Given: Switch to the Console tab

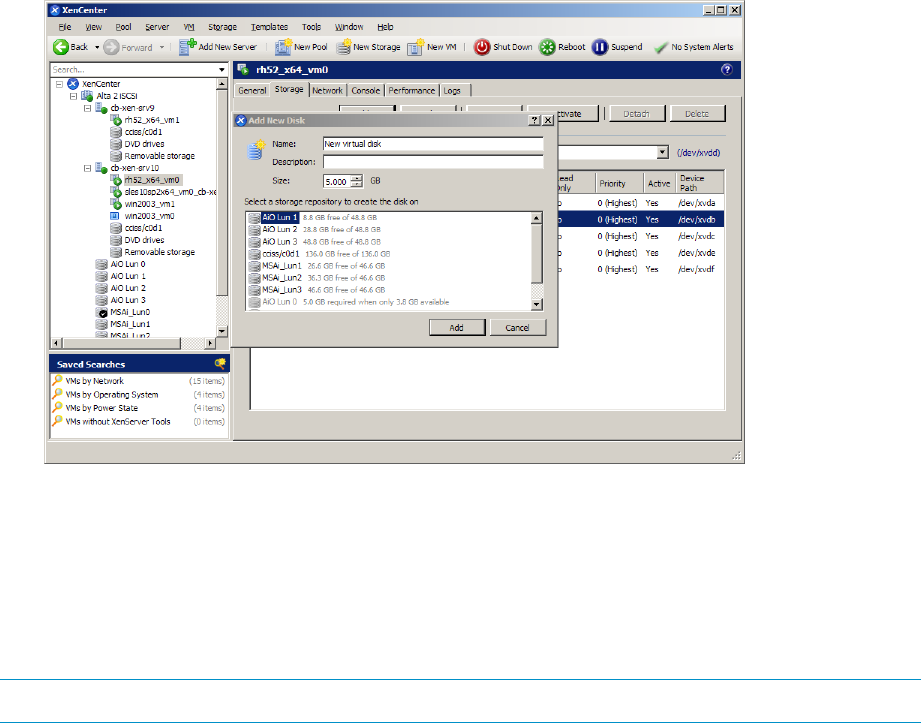Looking at the screenshot, I should [x=366, y=90].
